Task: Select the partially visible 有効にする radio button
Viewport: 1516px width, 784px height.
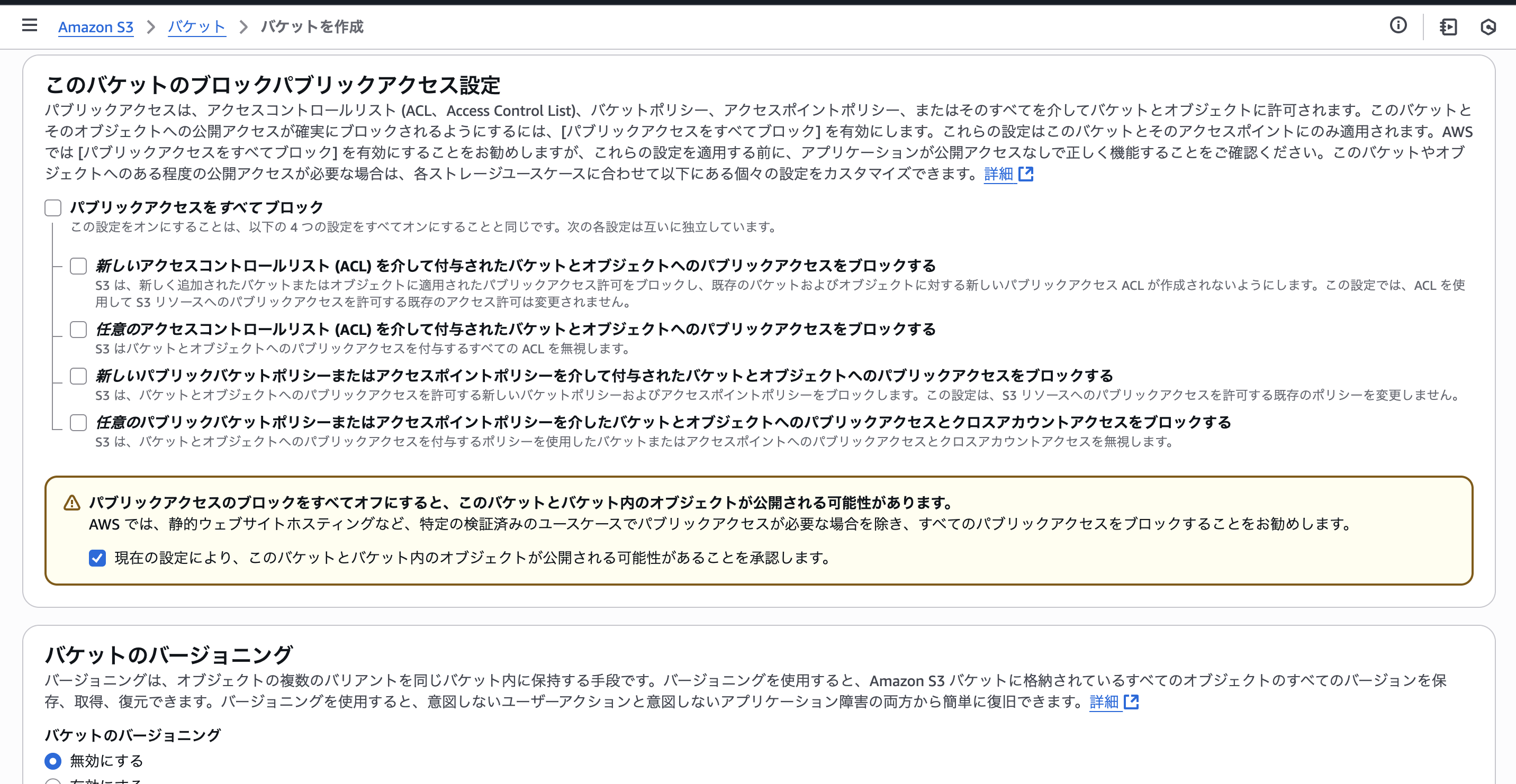Action: click(53, 782)
